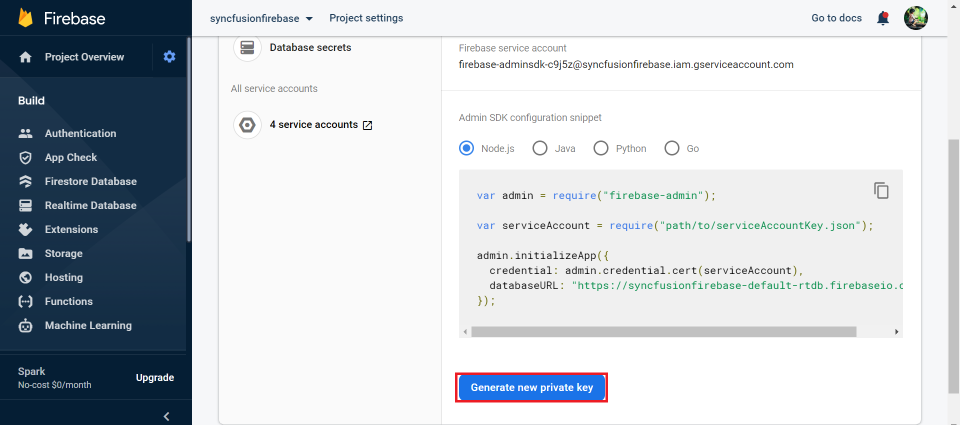The image size is (960, 425).
Task: Open Project Overview home icon
Action: (x=26, y=57)
